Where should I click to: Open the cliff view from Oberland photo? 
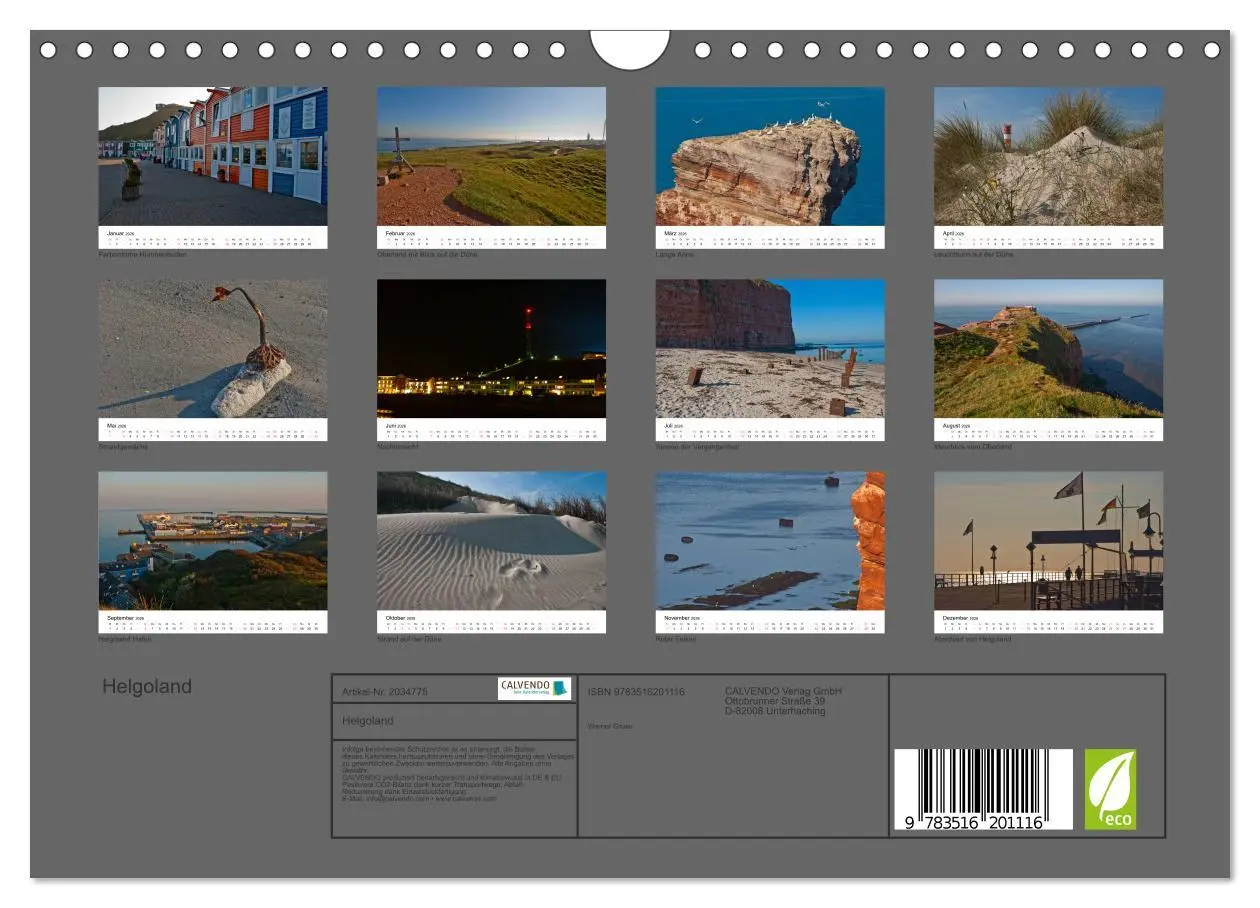pos(1048,348)
